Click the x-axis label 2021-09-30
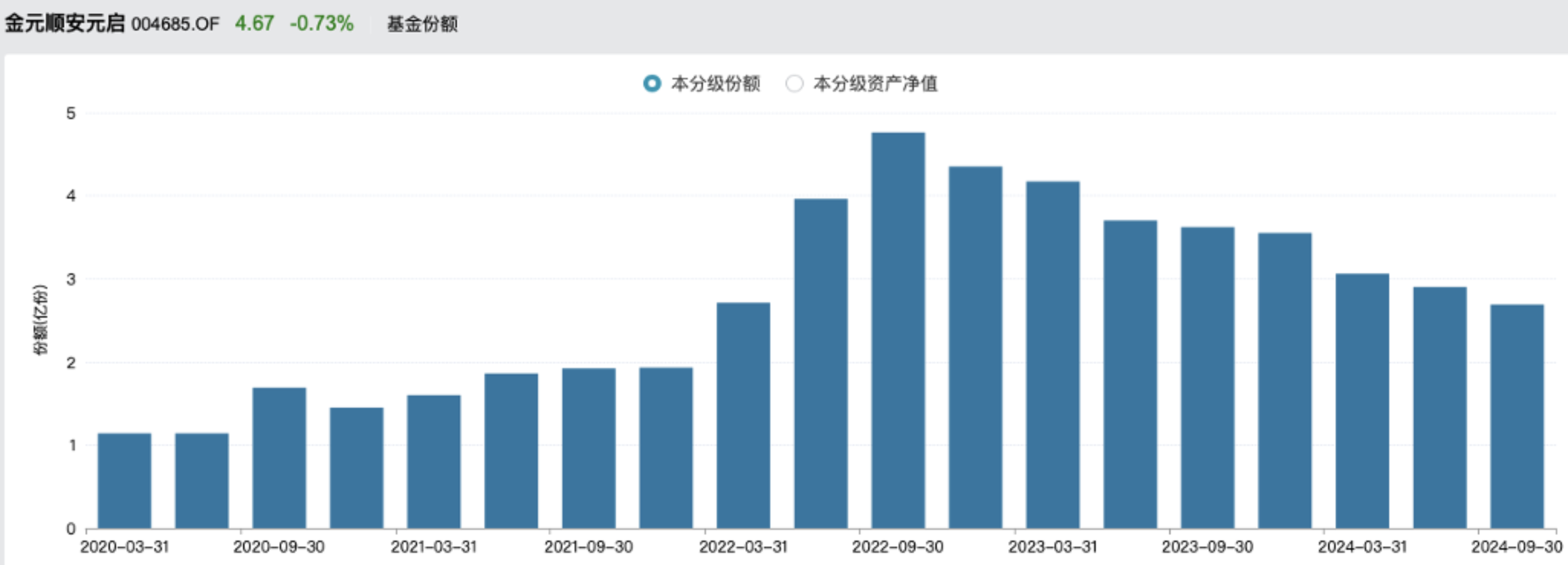This screenshot has height=565, width=1568. (588, 547)
